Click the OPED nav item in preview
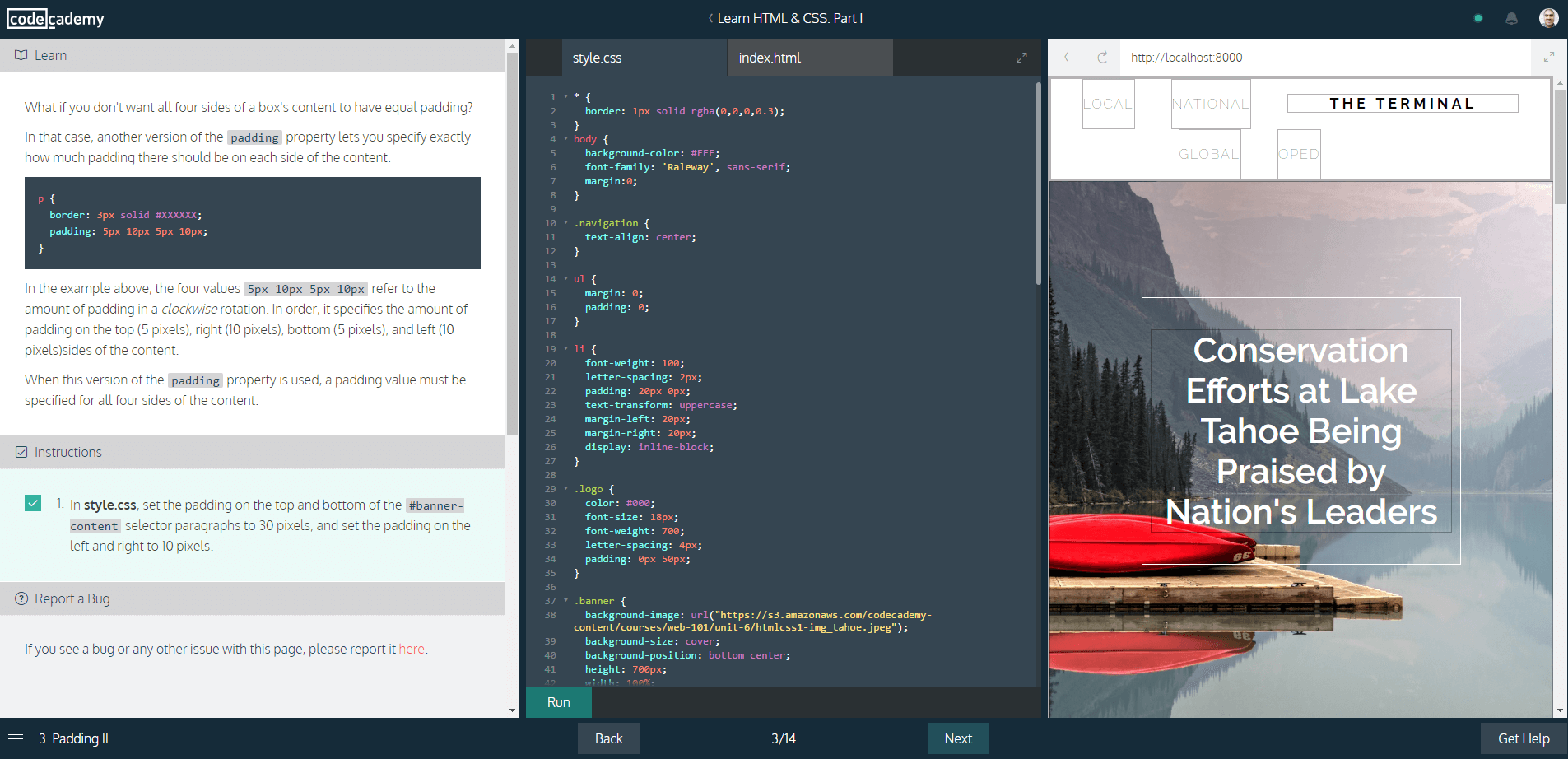 pyautogui.click(x=1299, y=154)
